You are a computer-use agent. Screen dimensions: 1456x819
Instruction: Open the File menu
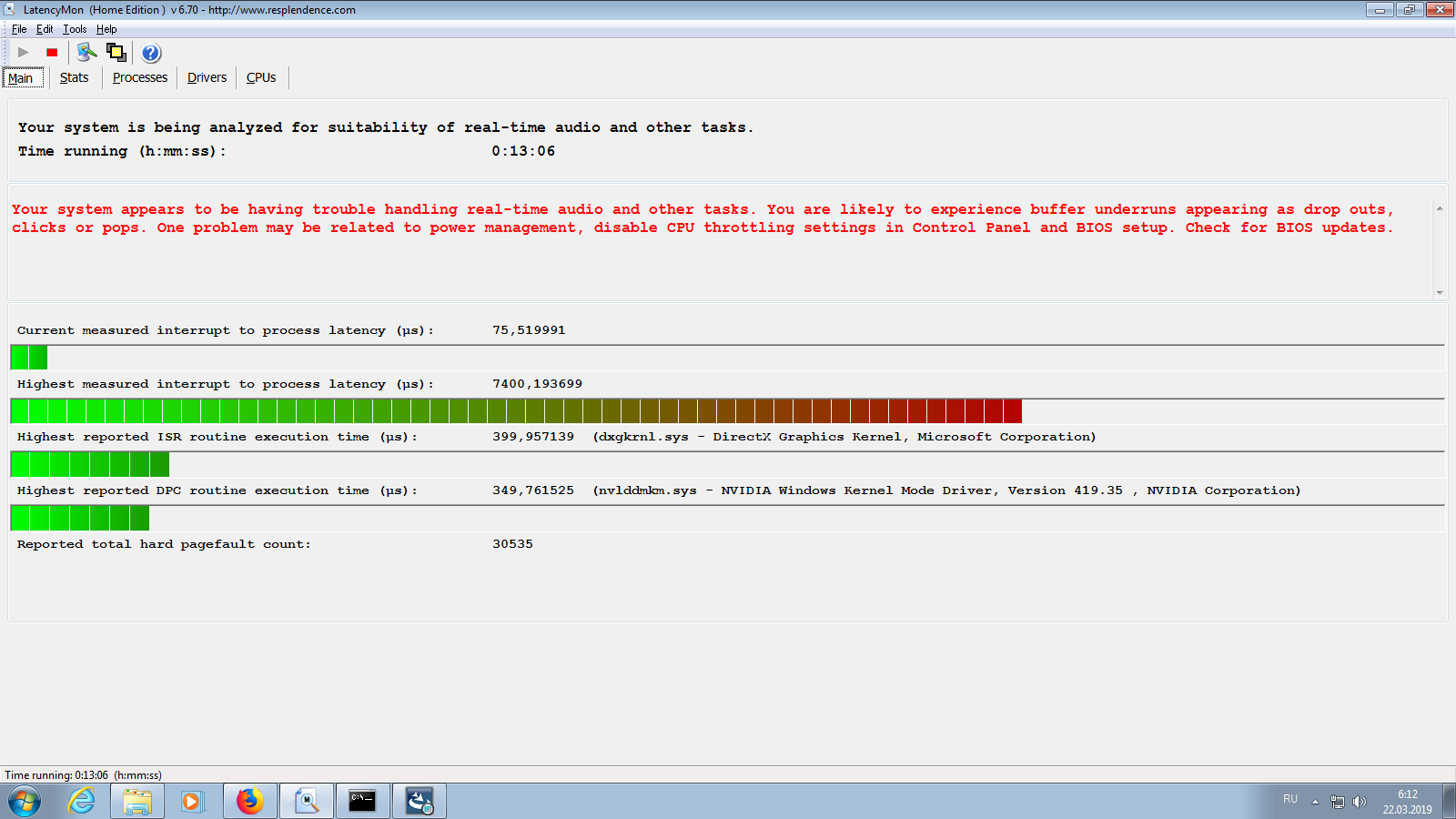19,29
